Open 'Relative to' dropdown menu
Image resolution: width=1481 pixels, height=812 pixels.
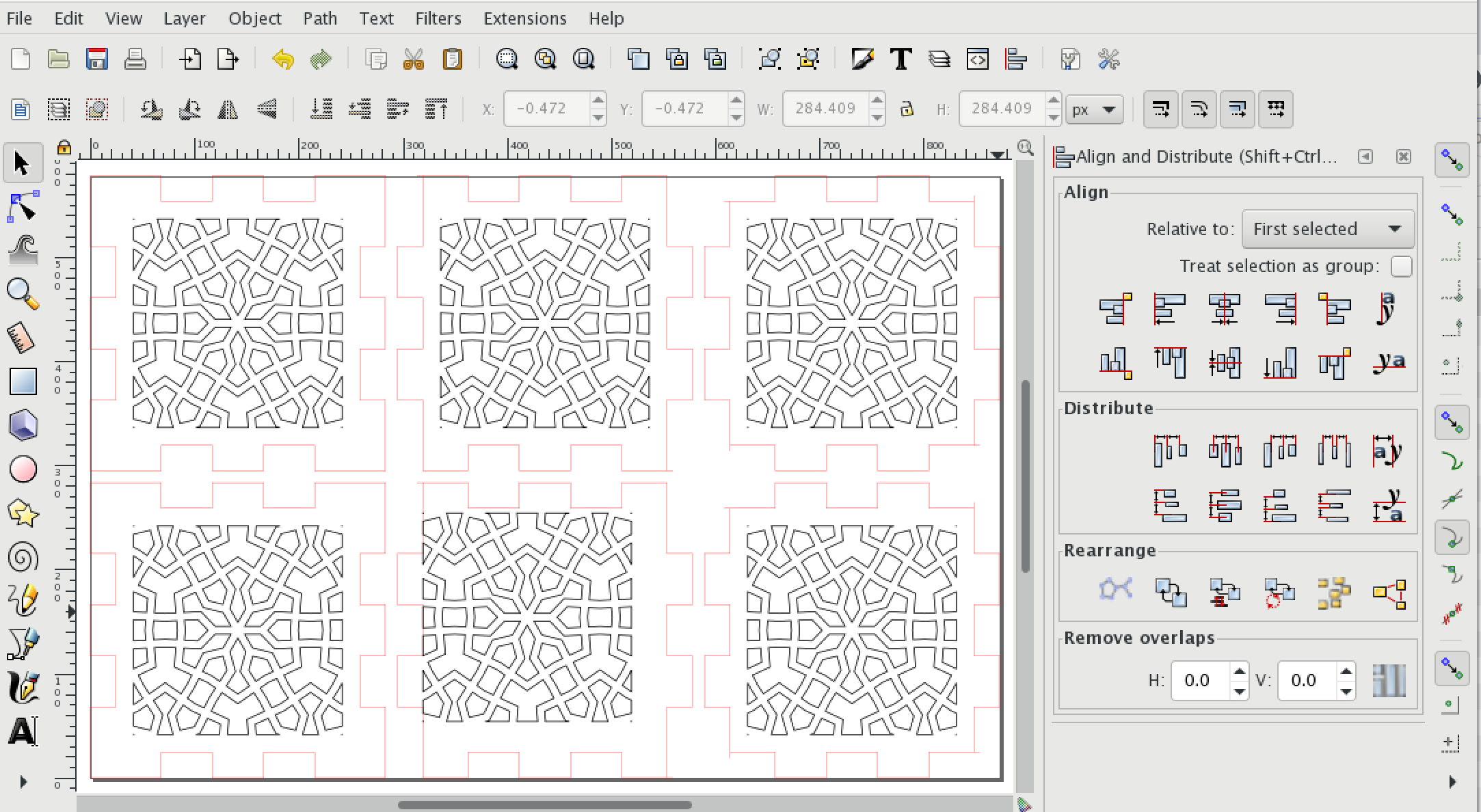click(x=1324, y=228)
